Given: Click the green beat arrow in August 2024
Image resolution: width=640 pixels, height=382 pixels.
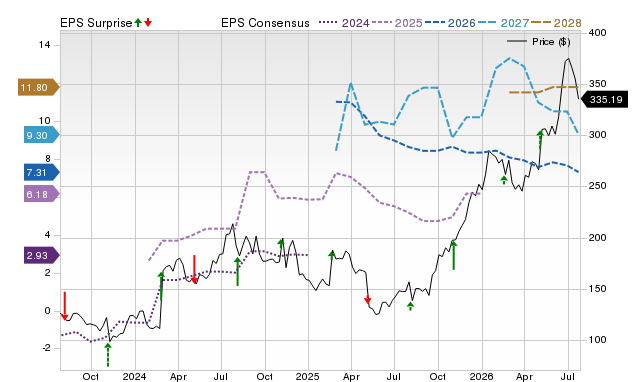Looking at the screenshot, I should coord(238,271).
